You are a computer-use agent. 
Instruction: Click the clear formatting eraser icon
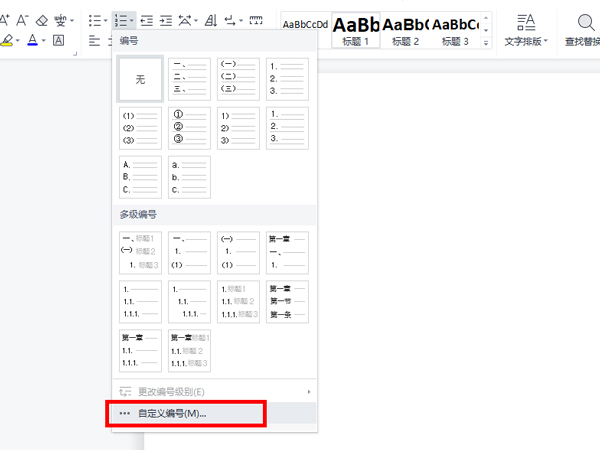42,20
